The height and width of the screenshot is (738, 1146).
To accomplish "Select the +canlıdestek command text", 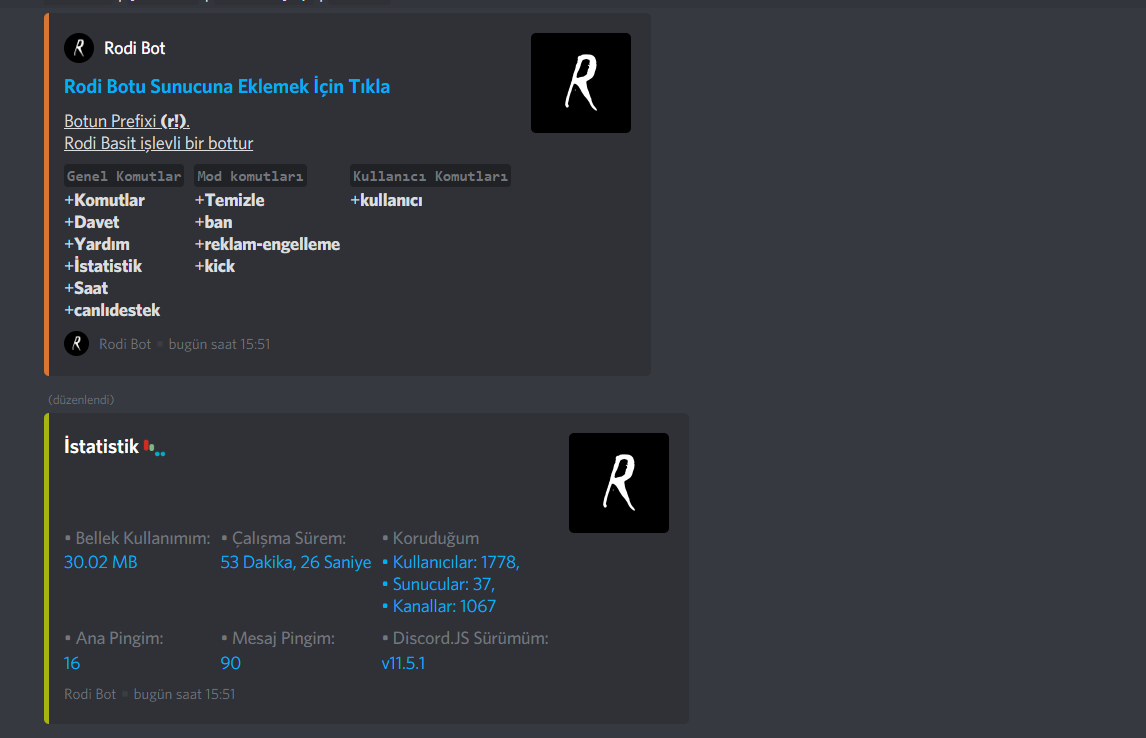I will (x=112, y=310).
